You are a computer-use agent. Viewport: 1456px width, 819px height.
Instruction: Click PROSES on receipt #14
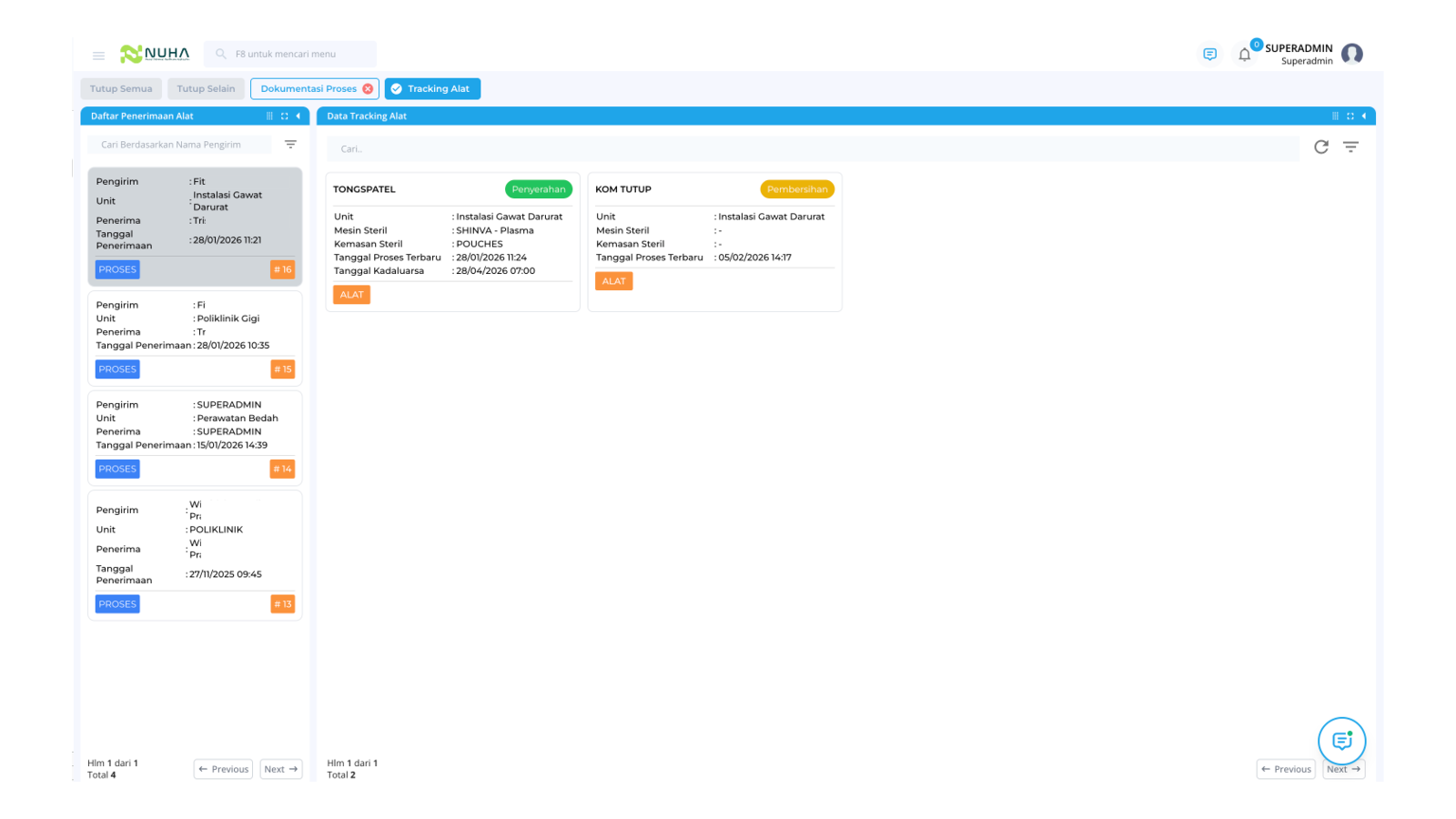click(x=117, y=469)
